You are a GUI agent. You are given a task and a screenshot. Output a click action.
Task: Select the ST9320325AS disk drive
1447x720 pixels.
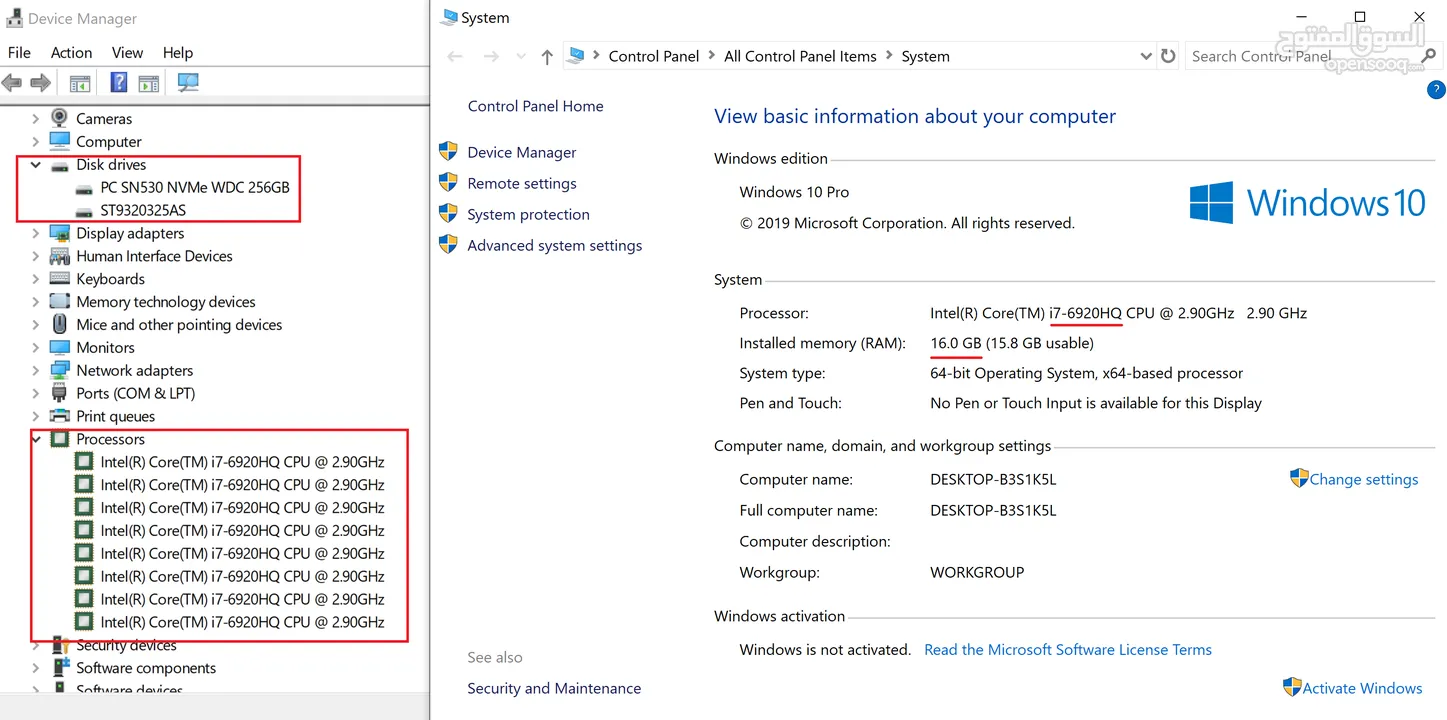pyautogui.click(x=143, y=210)
